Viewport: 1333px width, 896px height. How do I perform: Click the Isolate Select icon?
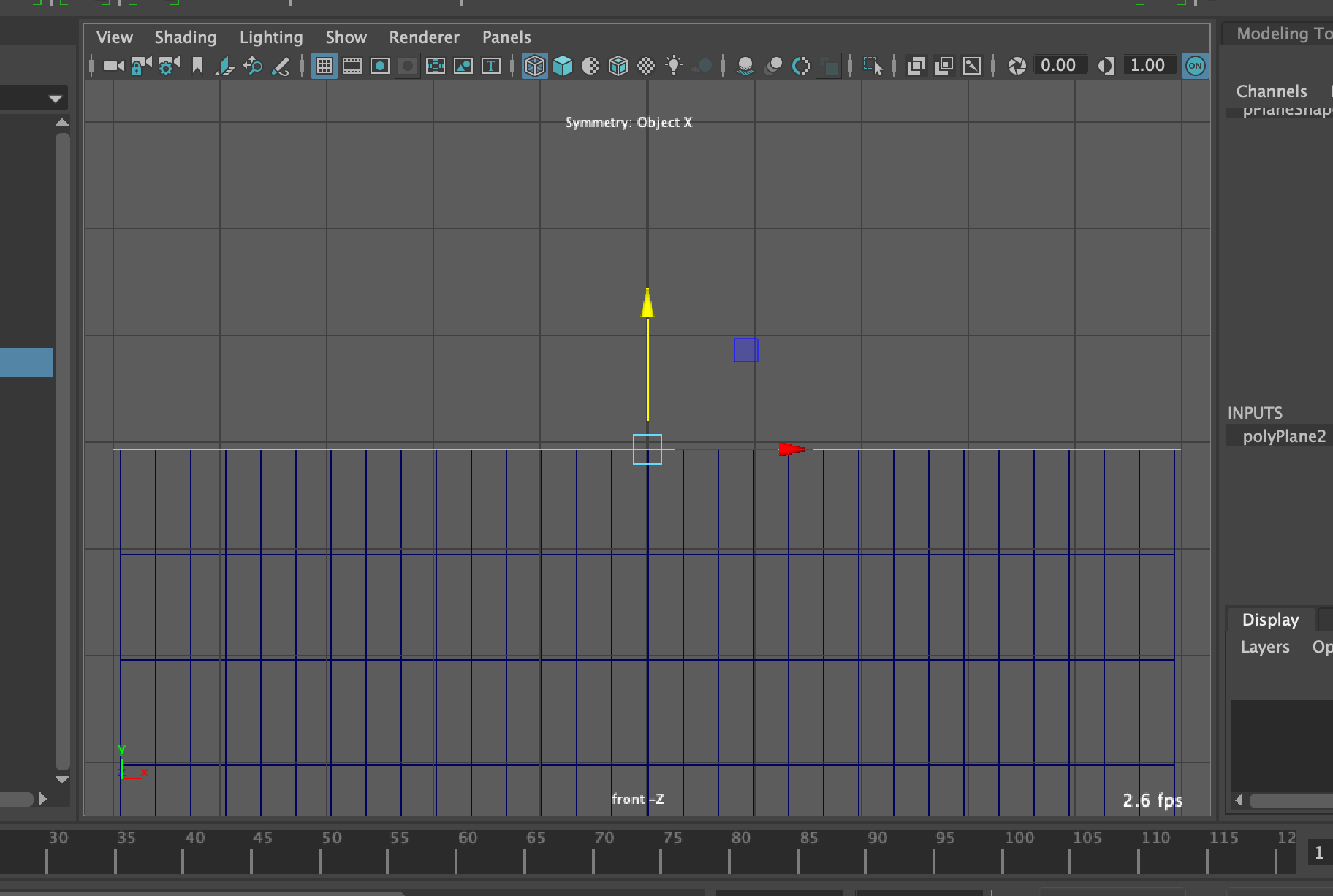coord(873,66)
